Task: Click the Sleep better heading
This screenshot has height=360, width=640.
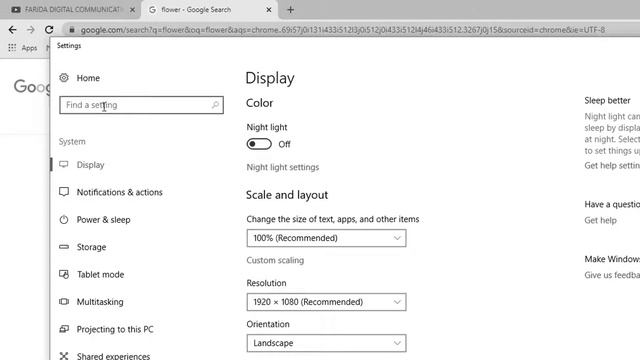Action: 607,100
